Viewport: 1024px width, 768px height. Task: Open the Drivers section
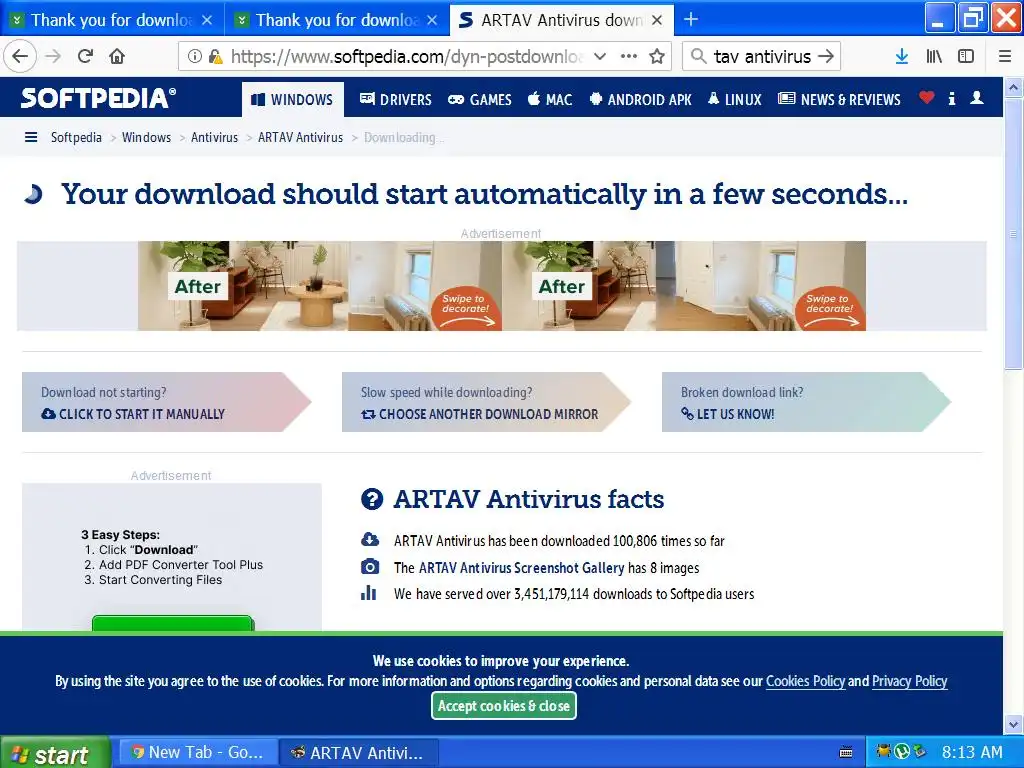(x=396, y=99)
